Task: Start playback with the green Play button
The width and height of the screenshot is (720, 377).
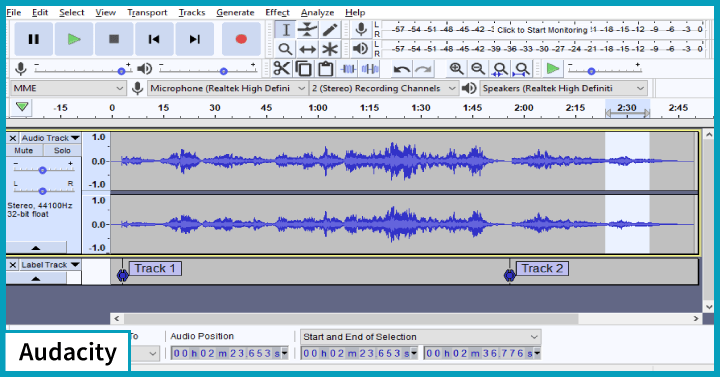Action: coord(74,39)
